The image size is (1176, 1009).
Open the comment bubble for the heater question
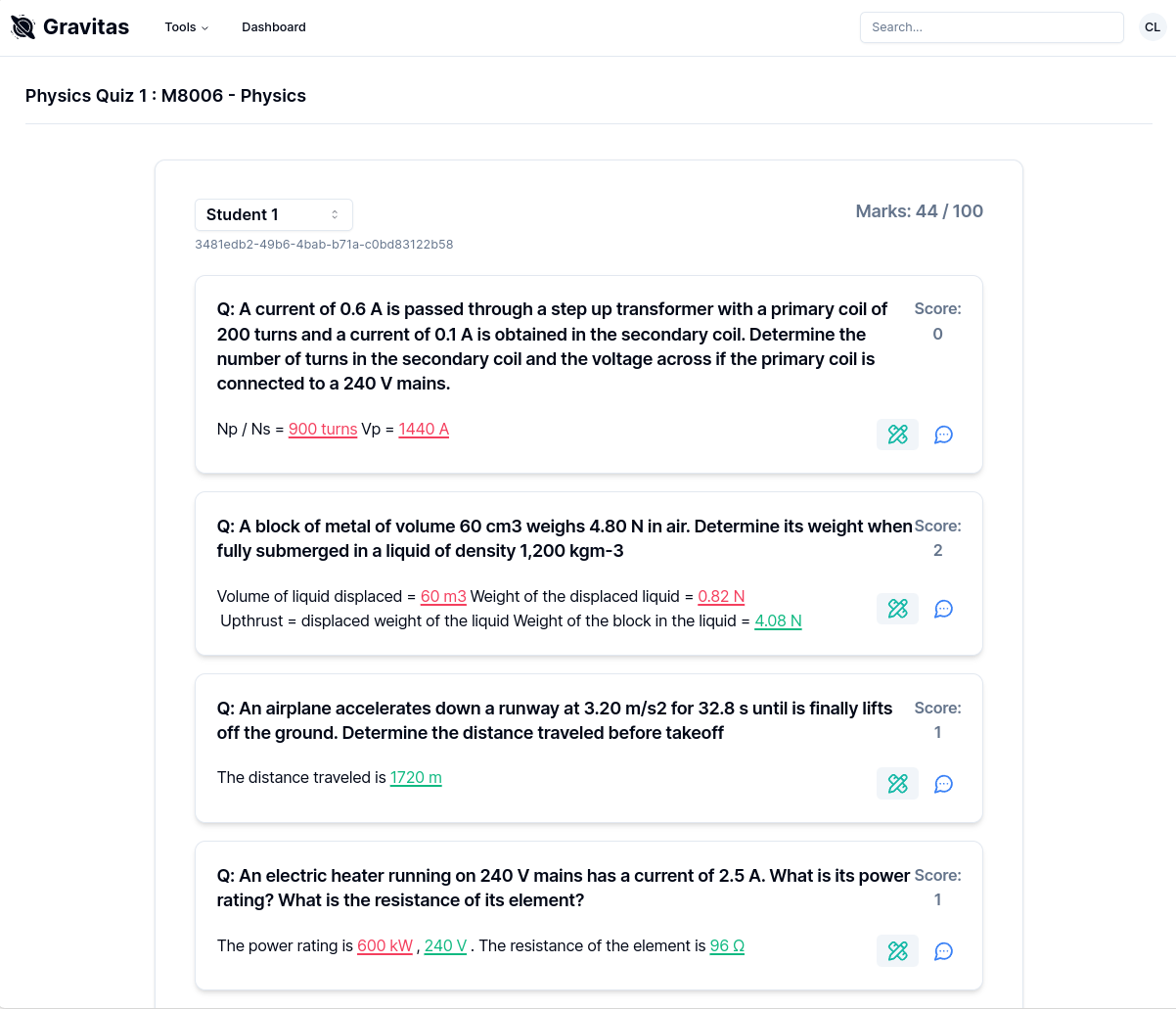(x=943, y=950)
